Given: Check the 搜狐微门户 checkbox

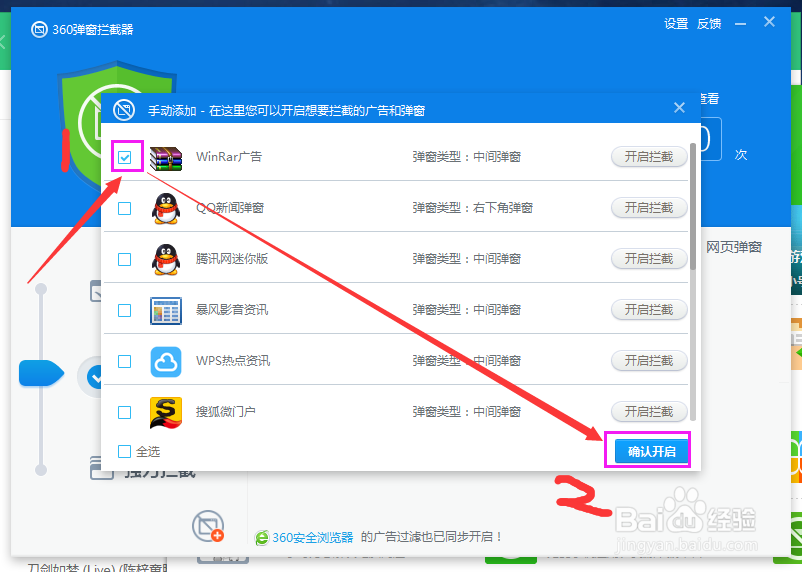Looking at the screenshot, I should coord(124,412).
